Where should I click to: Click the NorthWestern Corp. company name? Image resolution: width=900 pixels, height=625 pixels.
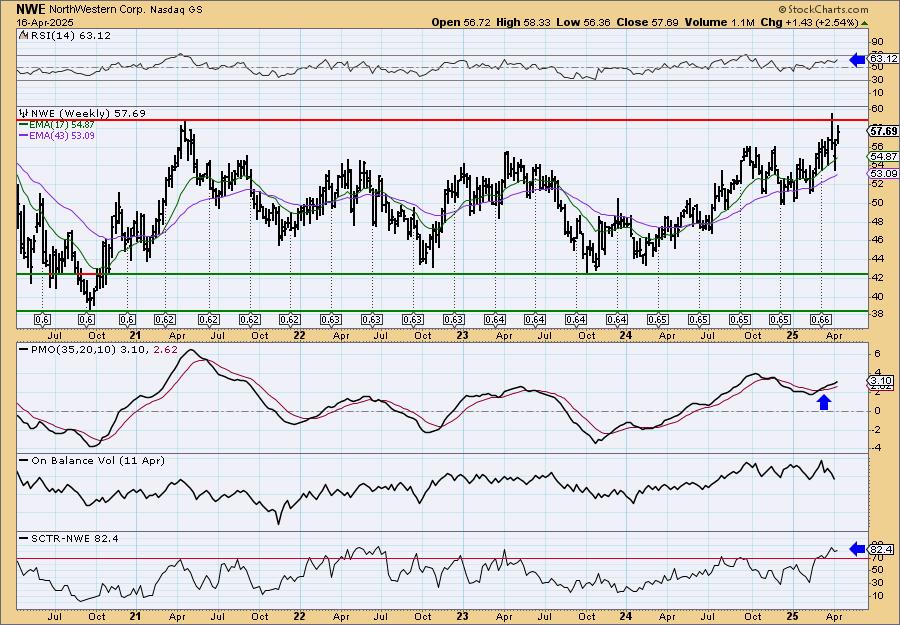98,10
